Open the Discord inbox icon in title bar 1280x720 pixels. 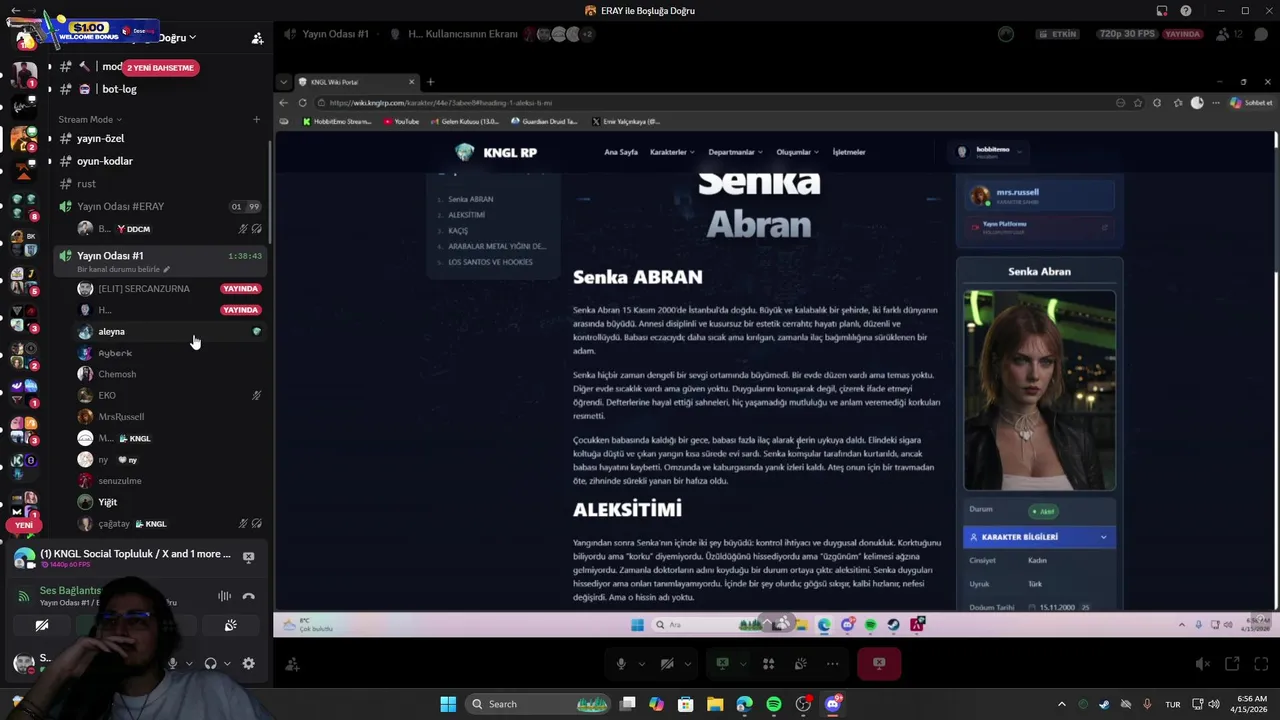1161,11
